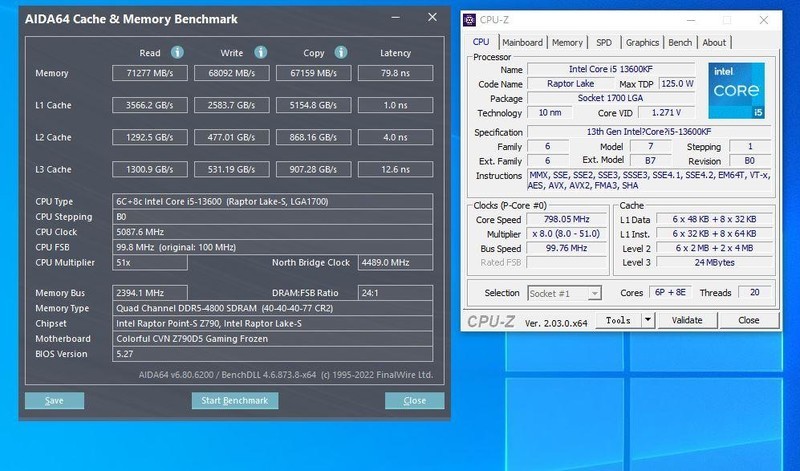Click the Memory Read value 71277 MB/s

coord(149,73)
